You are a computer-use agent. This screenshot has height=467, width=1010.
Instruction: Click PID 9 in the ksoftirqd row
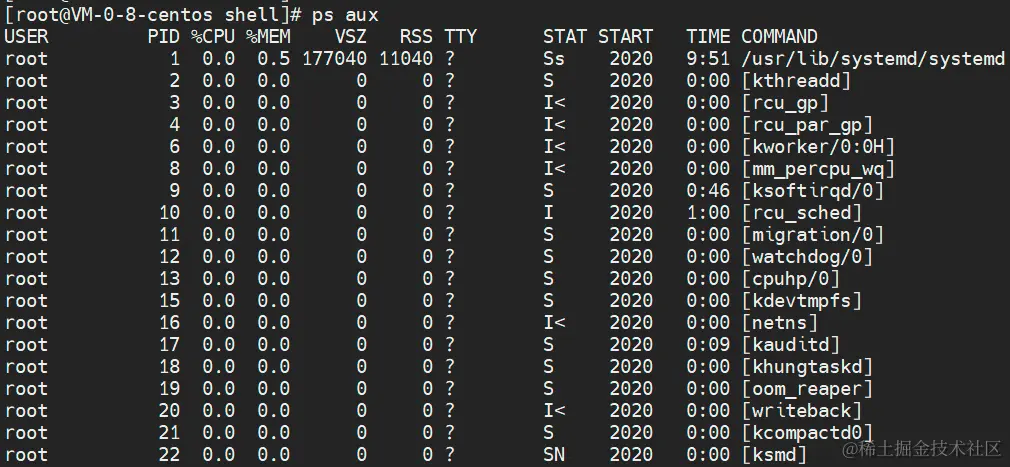pyautogui.click(x=175, y=191)
